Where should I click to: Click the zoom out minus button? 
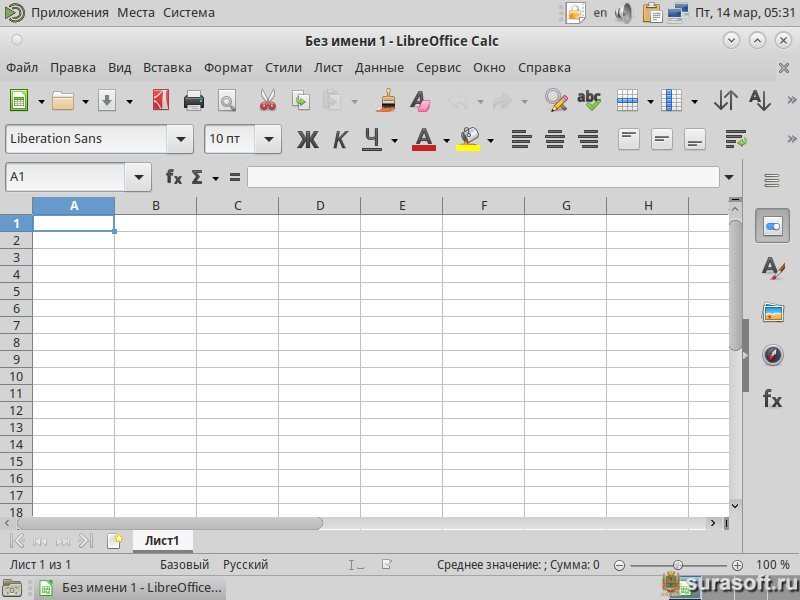619,565
